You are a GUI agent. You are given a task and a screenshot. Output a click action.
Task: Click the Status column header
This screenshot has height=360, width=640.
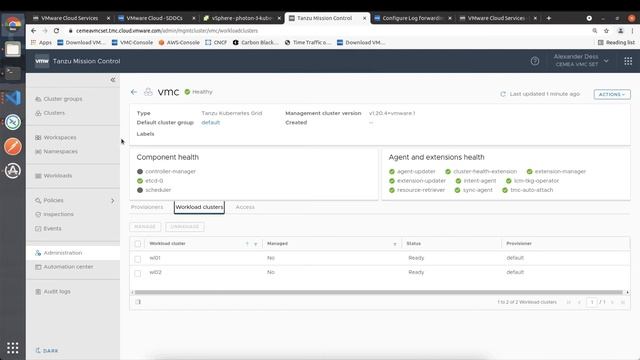[x=413, y=244]
